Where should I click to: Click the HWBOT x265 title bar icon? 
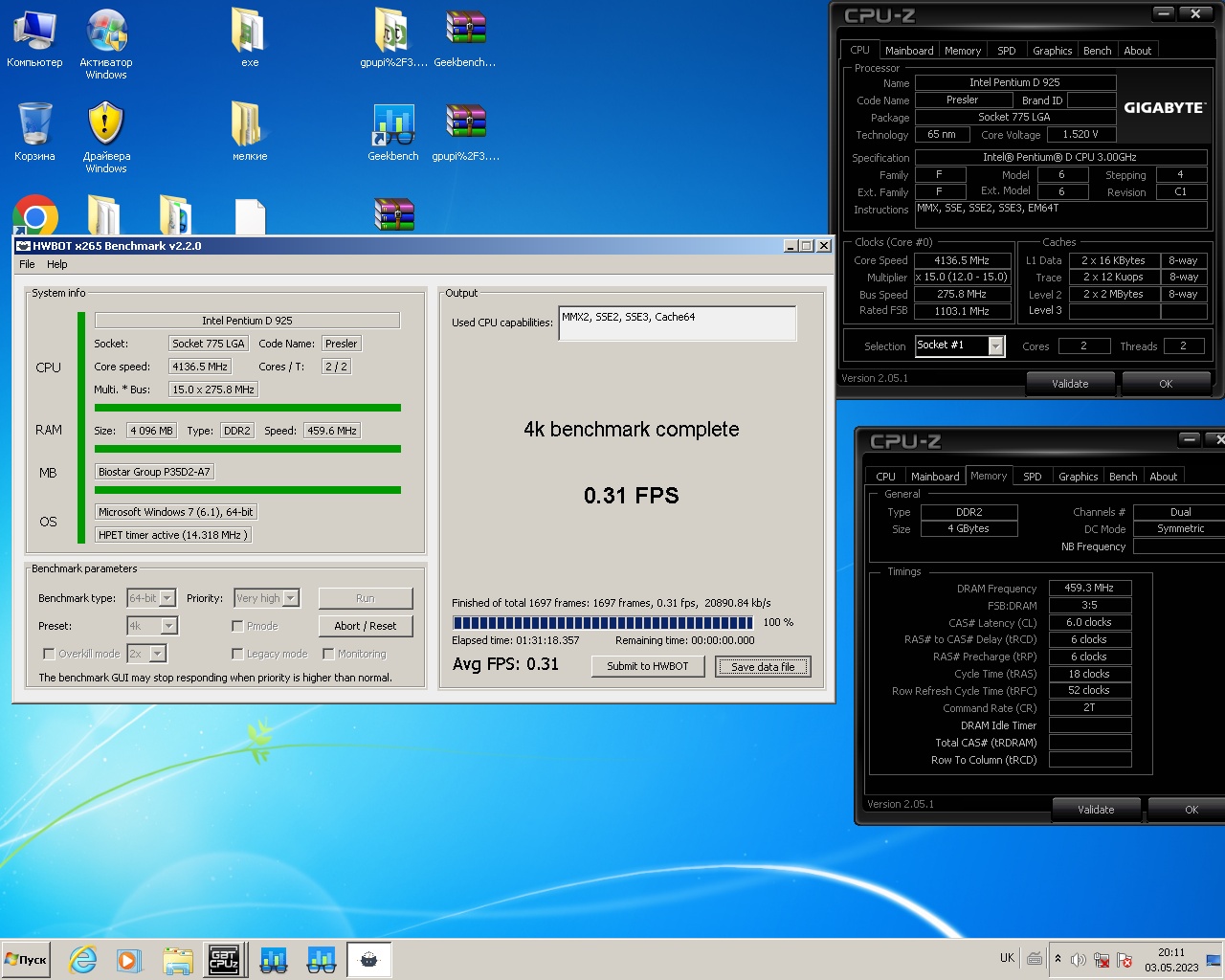[x=24, y=246]
